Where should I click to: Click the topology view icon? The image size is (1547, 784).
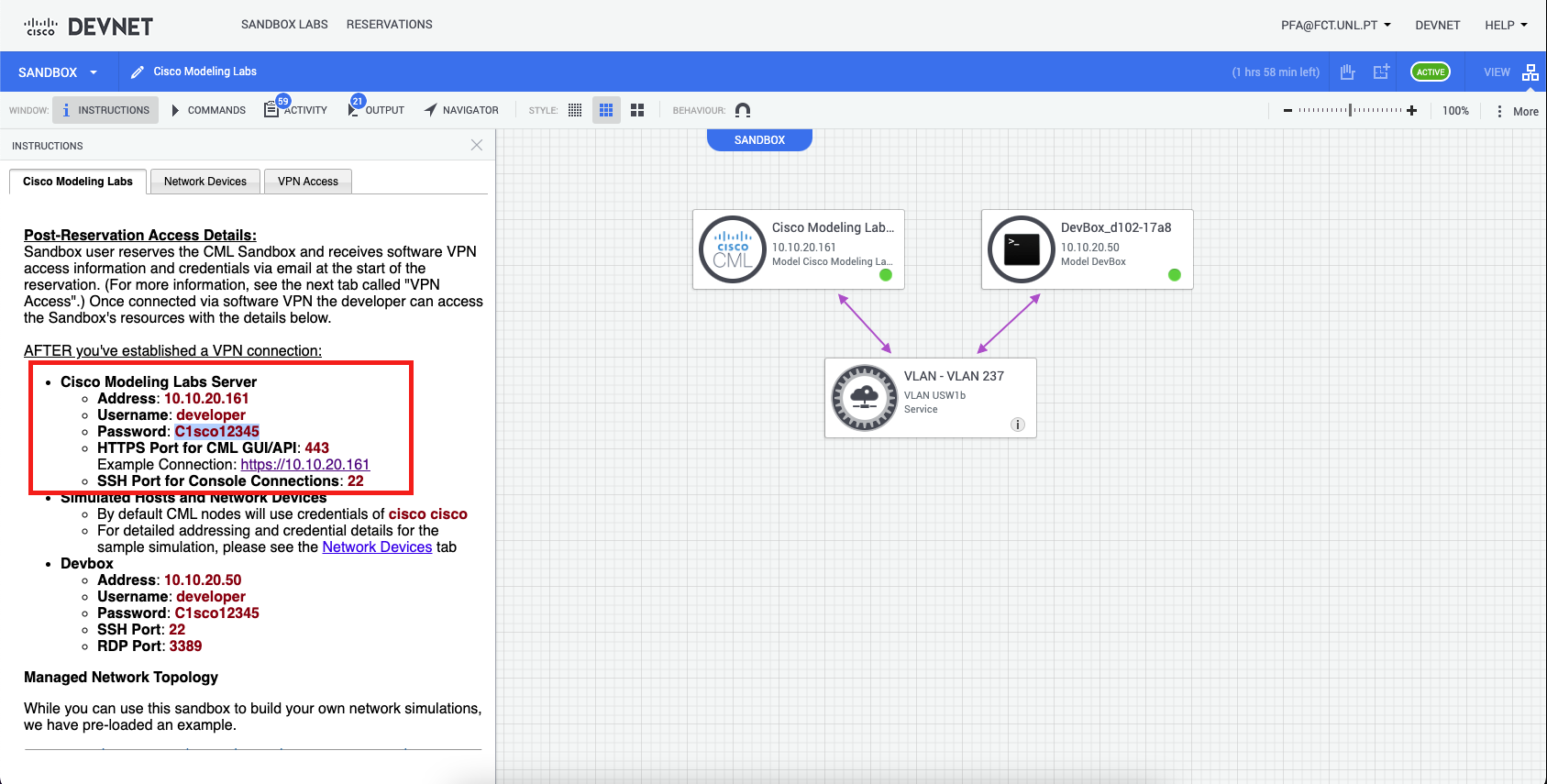(x=1530, y=72)
